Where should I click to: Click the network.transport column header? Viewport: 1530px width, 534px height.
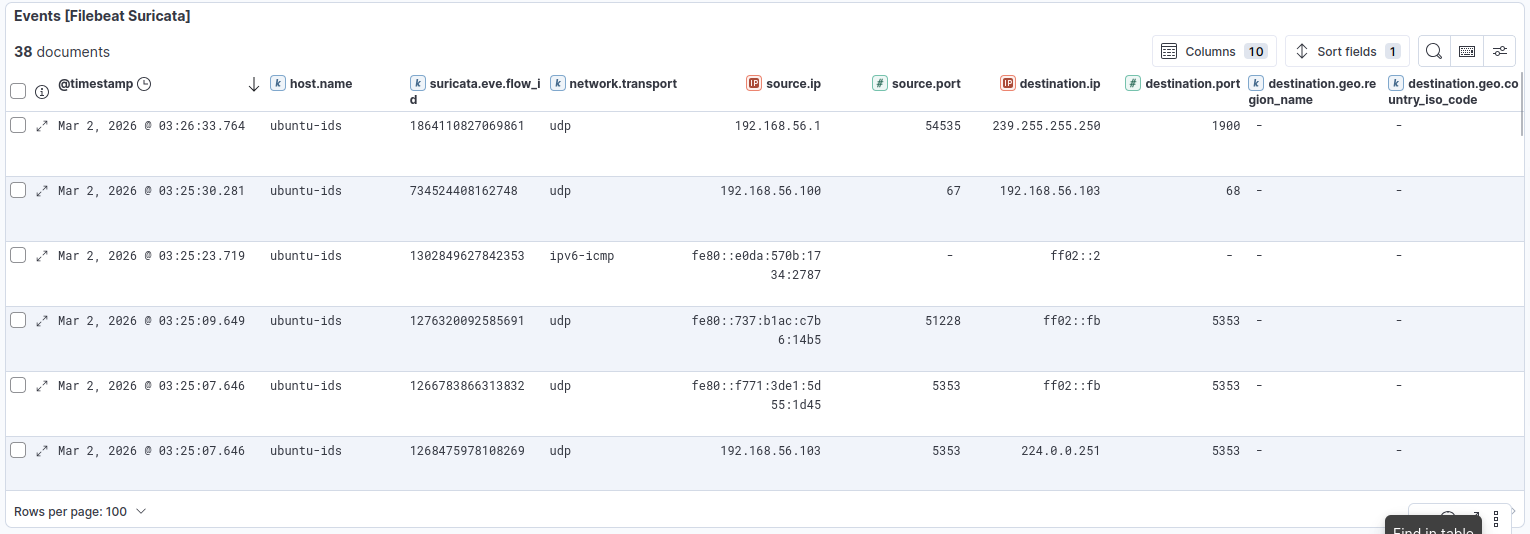622,84
